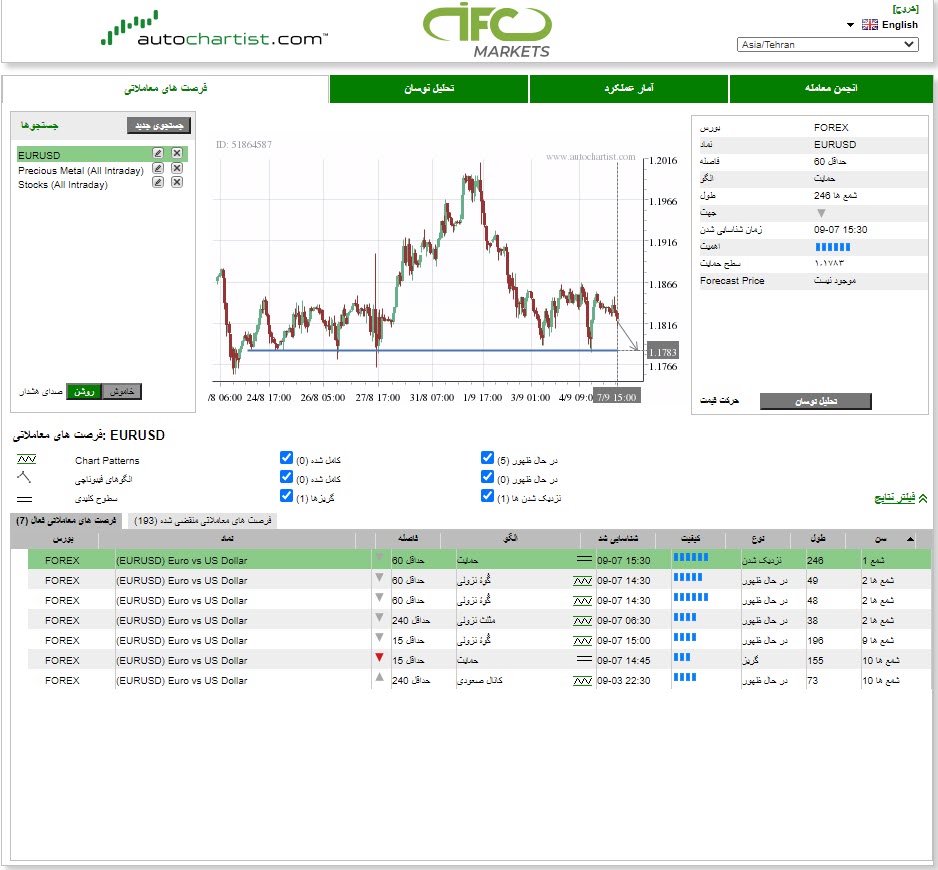Viewport: 938px width, 870px height.
Task: Sort by the quality column header
Action: pyautogui.click(x=690, y=539)
